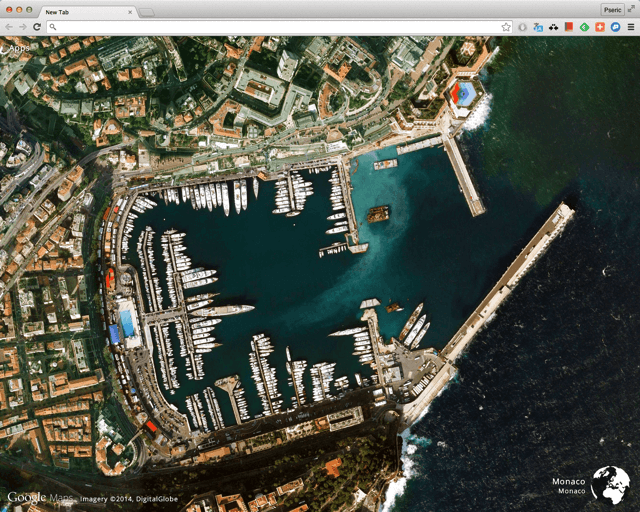Open the Apps shortcut link
The width and height of the screenshot is (640, 512).
click(x=18, y=47)
